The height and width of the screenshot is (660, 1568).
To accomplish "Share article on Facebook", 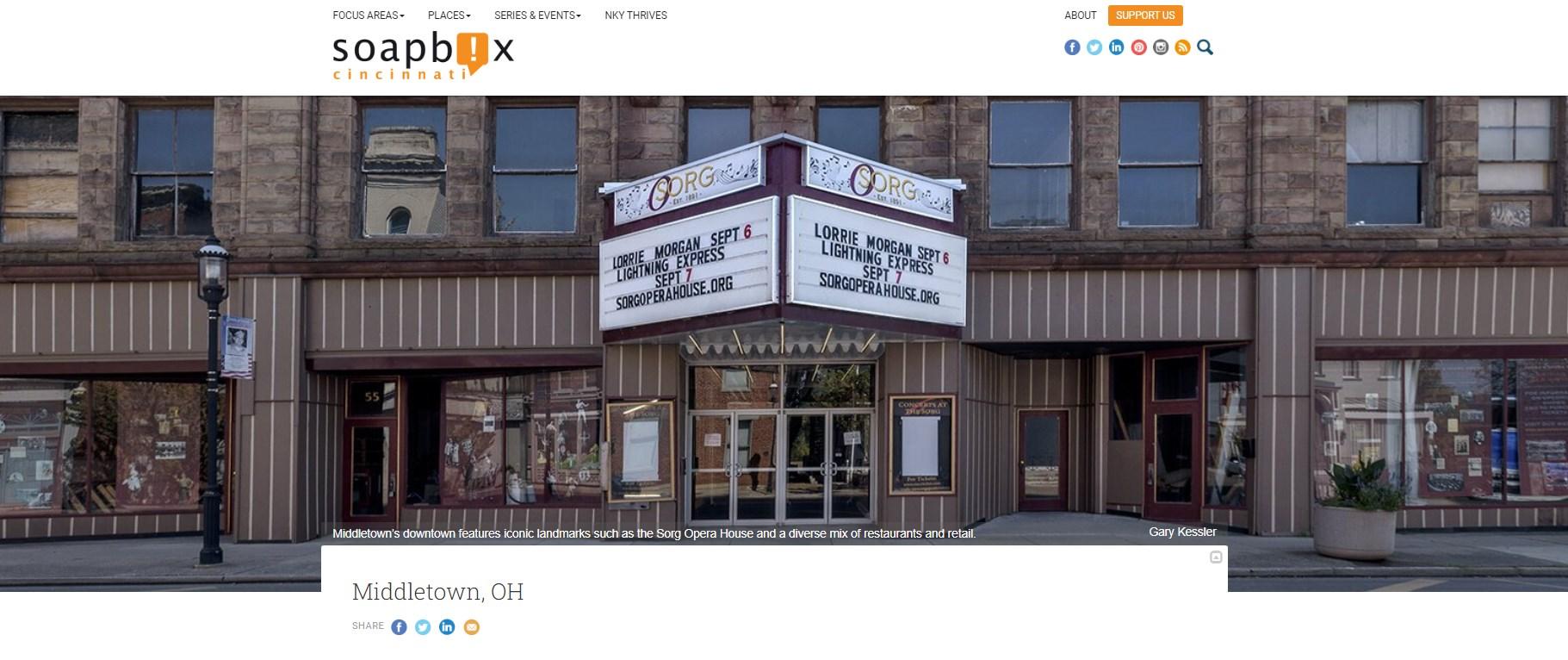I will 399,627.
